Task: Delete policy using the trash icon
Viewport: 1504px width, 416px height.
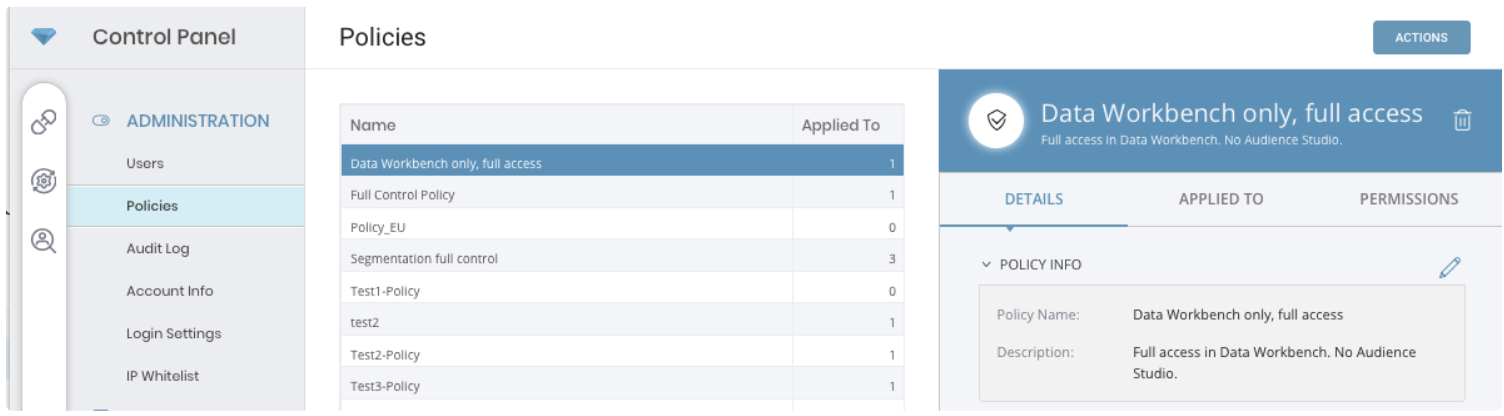Action: (1461, 120)
